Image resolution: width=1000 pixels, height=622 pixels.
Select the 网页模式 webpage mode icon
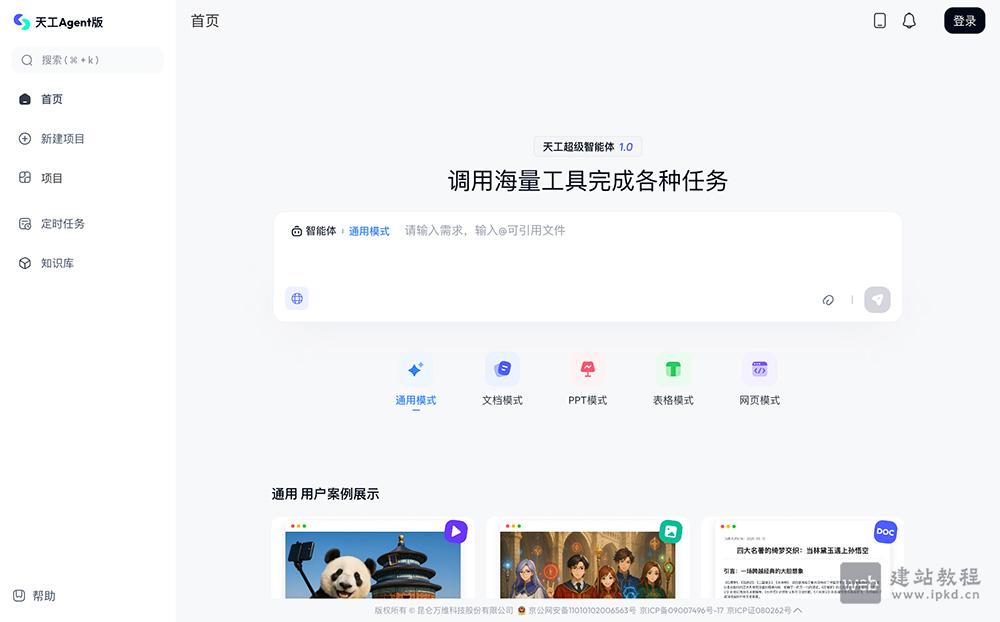pos(759,369)
